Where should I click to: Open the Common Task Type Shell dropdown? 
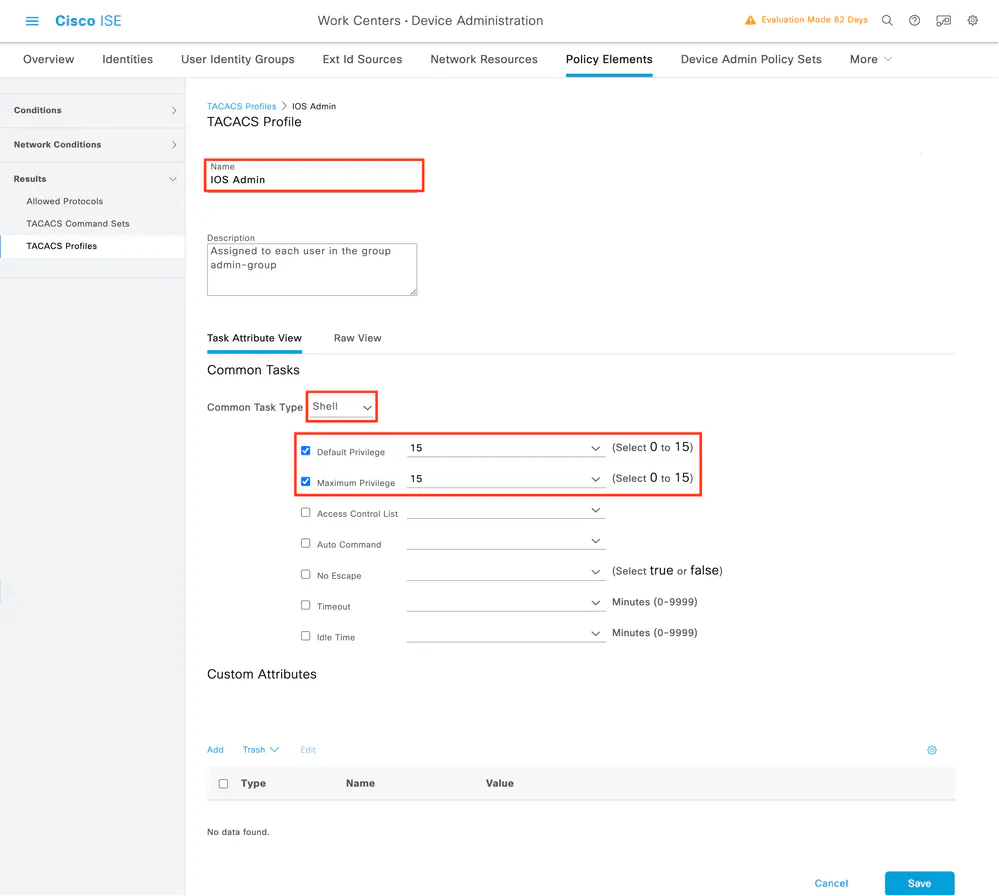(x=341, y=406)
